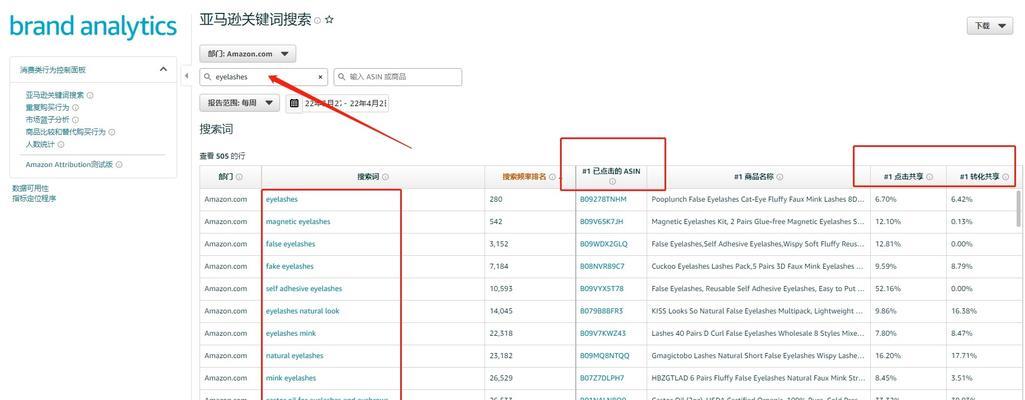Click info icon in the 部门 column header
Screen dimensions: 1025x400
pyautogui.click(x=239, y=177)
